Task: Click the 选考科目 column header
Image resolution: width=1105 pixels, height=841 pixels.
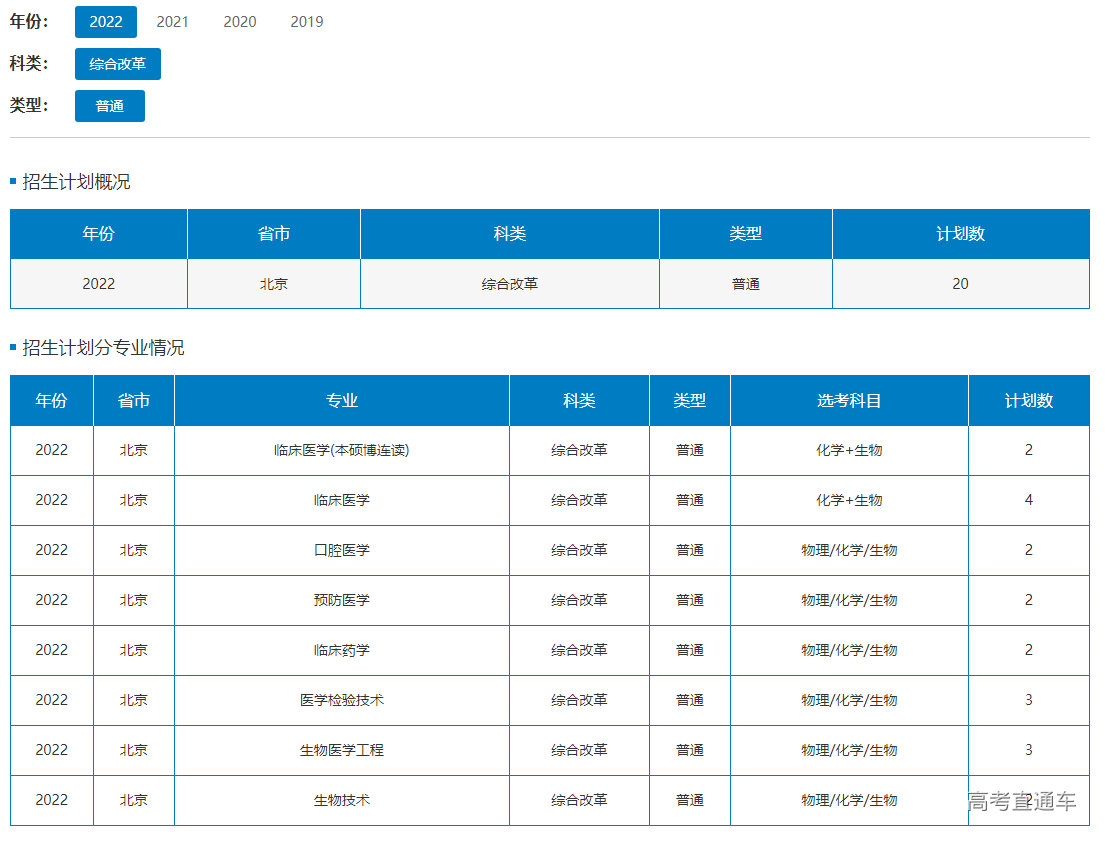Action: tap(848, 401)
